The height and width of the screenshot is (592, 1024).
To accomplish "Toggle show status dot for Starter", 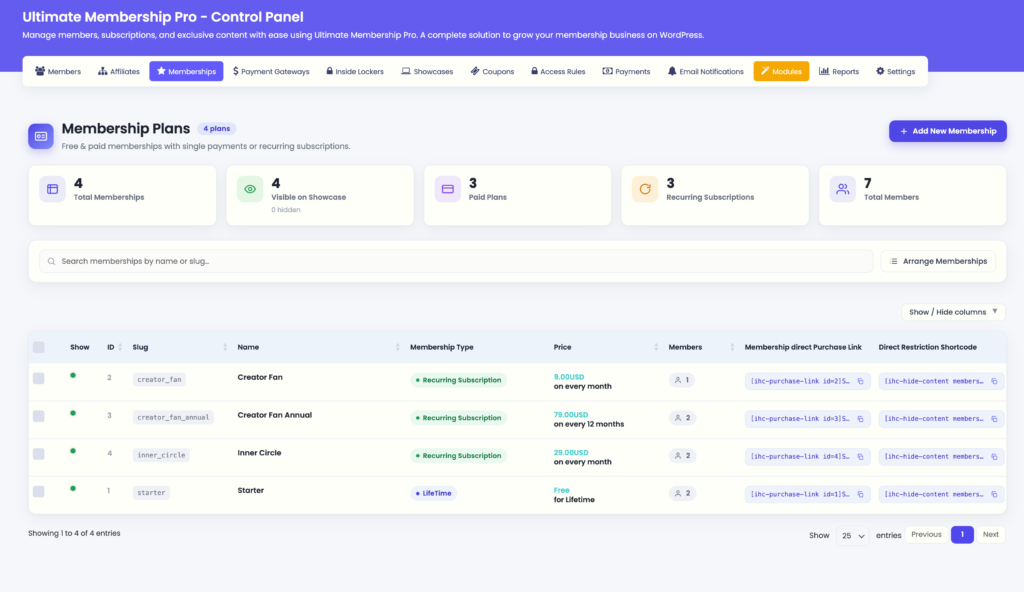I will pos(73,488).
